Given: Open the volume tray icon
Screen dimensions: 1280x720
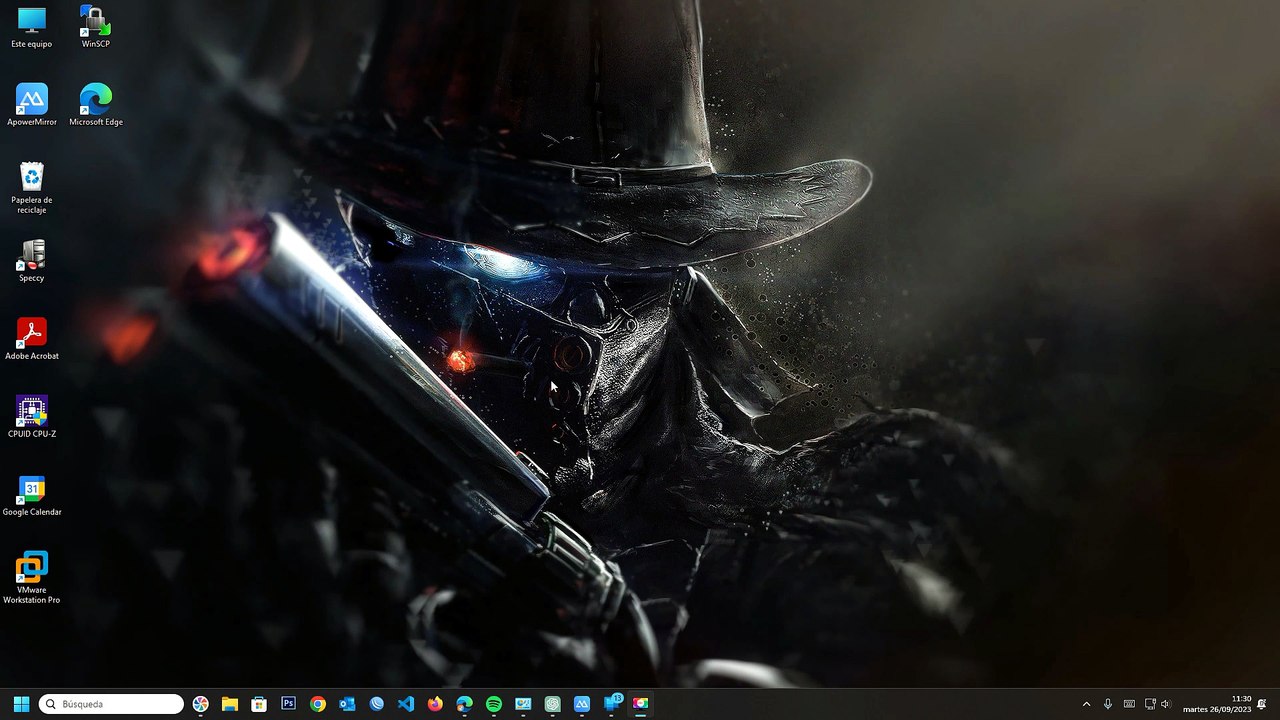Looking at the screenshot, I should (x=1166, y=704).
